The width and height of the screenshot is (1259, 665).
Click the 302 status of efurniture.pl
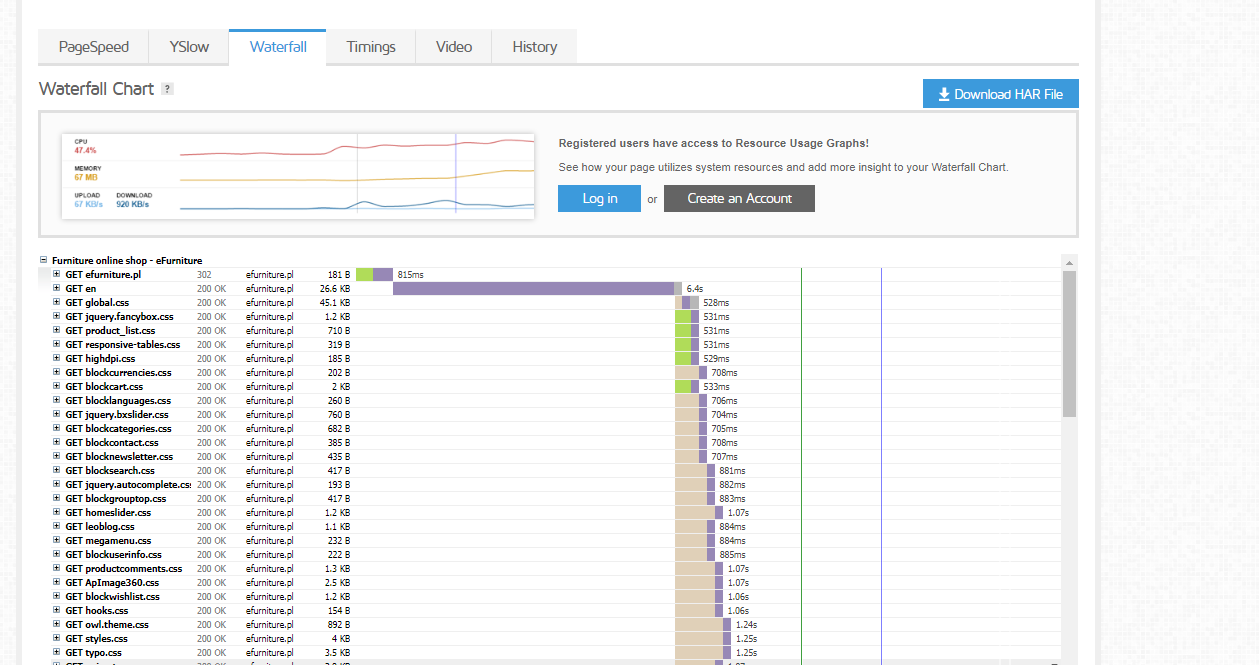pyautogui.click(x=204, y=274)
